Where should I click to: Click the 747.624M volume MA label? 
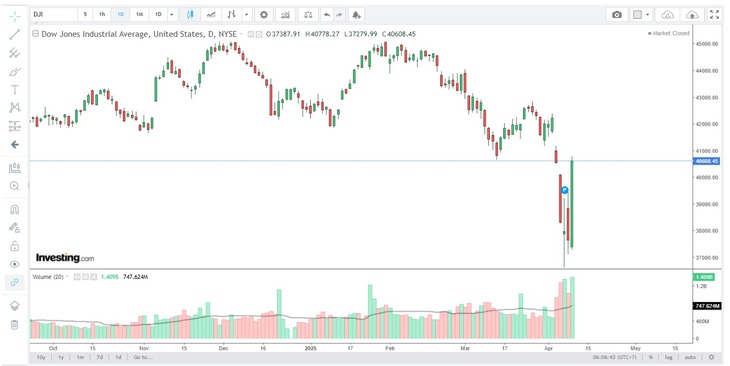[x=707, y=306]
